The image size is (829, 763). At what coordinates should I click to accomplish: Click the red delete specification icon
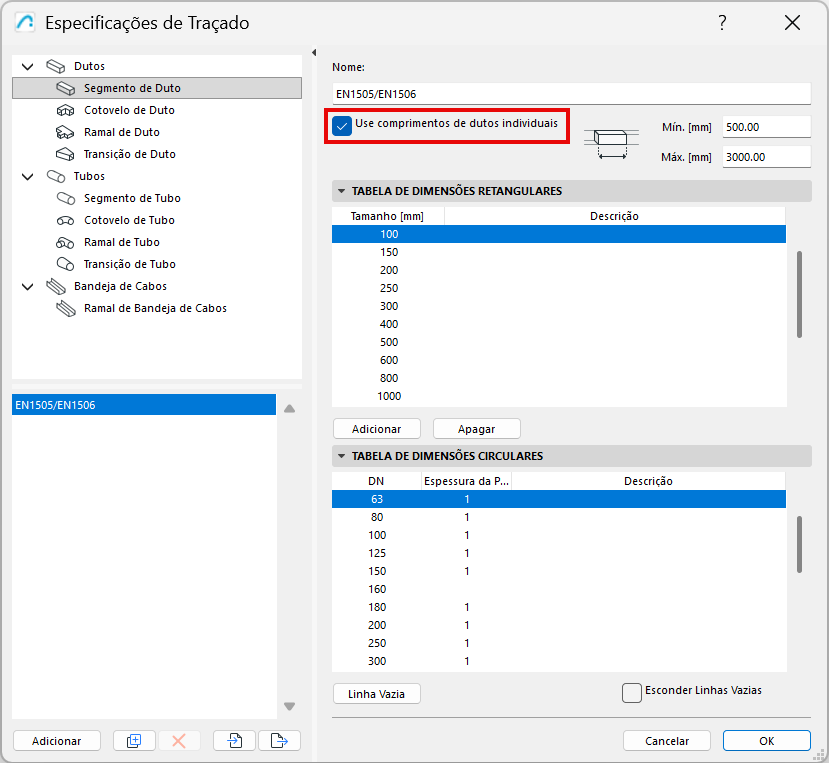click(x=179, y=741)
